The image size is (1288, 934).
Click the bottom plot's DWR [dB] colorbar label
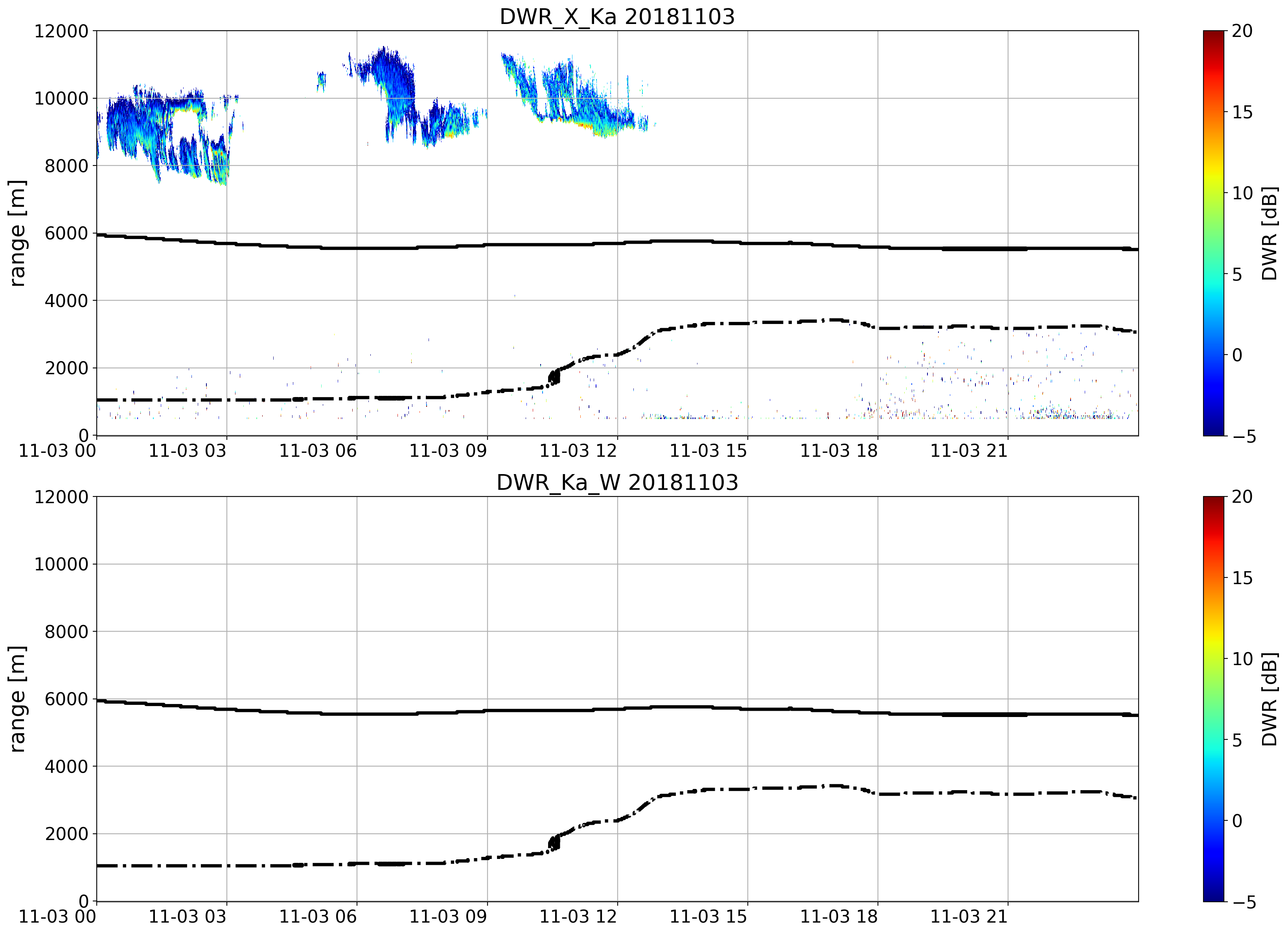click(x=1269, y=699)
